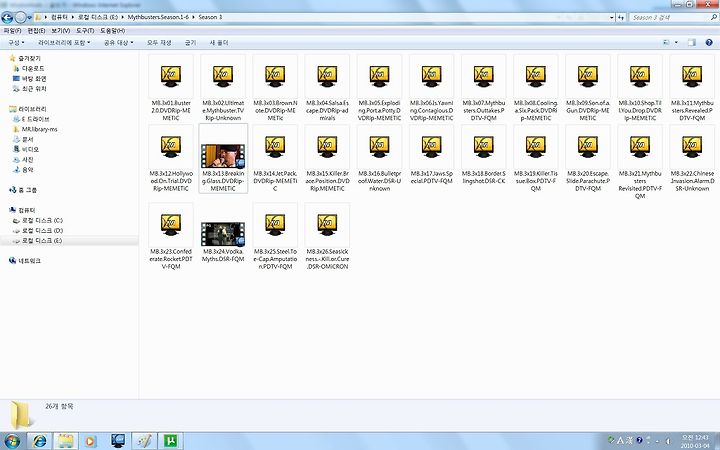This screenshot has height=450, width=720.
Task: Select MB.3x23.Confederate.Rocket file icon
Action: [x=171, y=225]
